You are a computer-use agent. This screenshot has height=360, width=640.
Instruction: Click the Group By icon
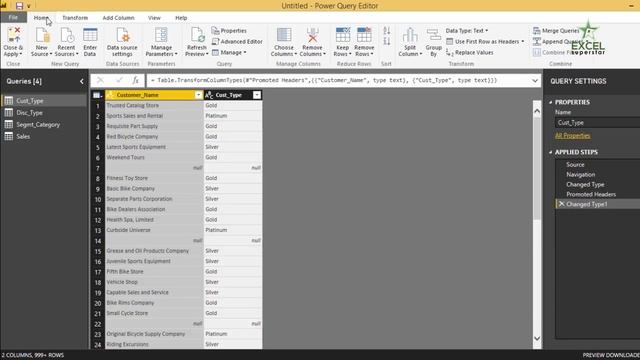click(433, 35)
